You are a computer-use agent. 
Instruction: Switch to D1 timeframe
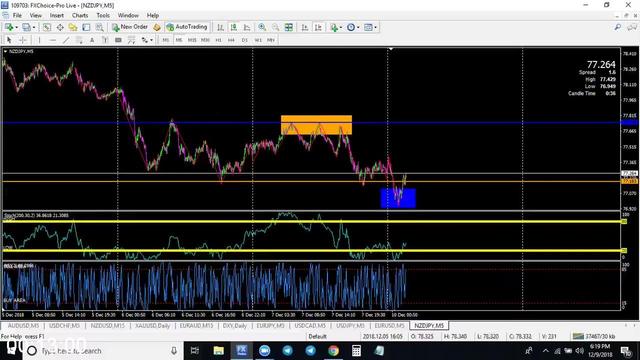tap(244, 40)
